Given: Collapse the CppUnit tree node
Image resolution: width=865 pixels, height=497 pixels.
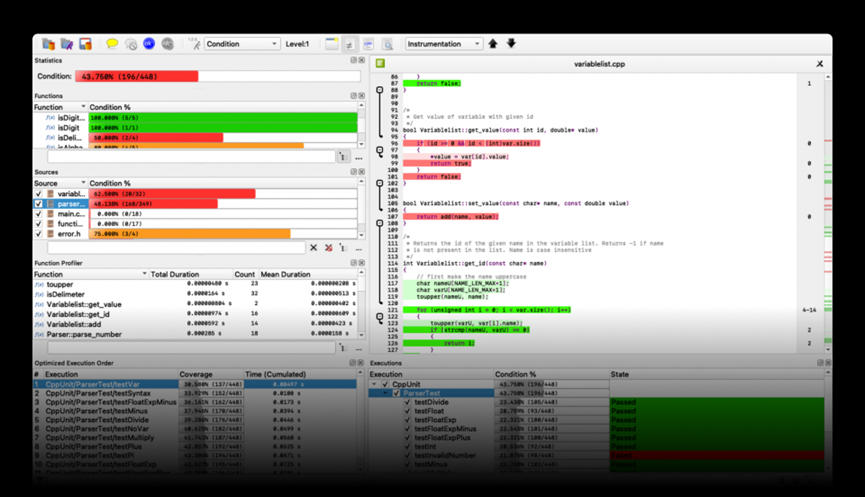Looking at the screenshot, I should (375, 384).
